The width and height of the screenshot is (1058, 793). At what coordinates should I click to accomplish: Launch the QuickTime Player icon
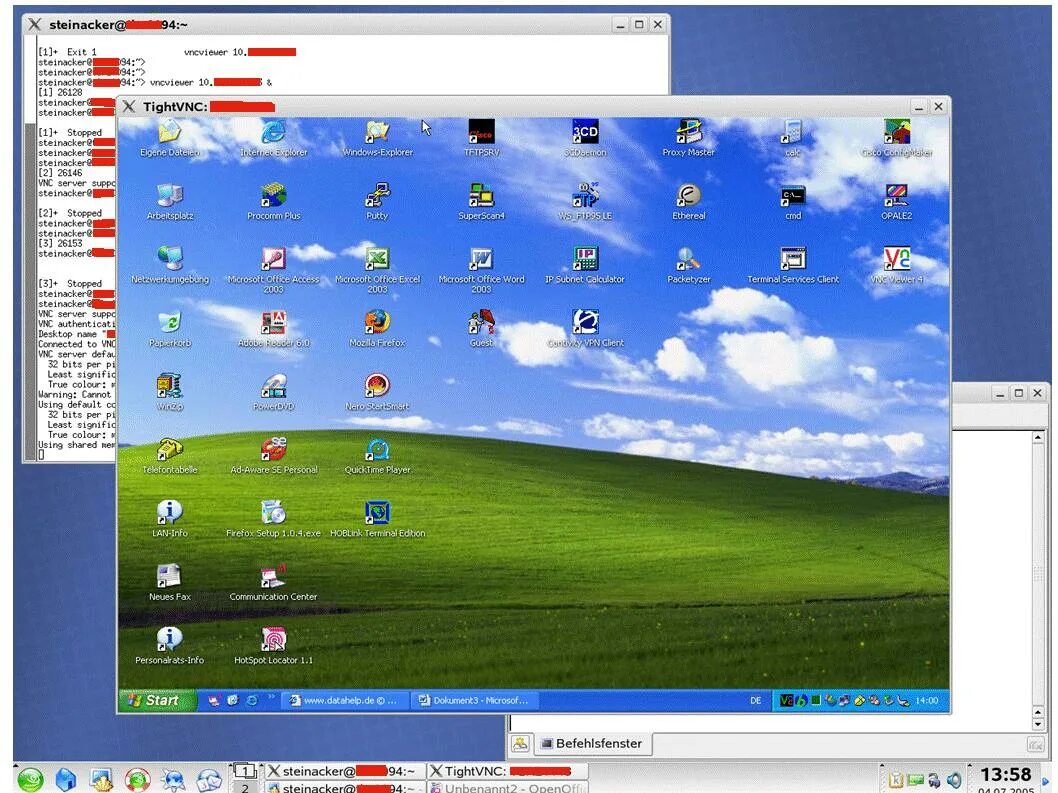tap(377, 449)
